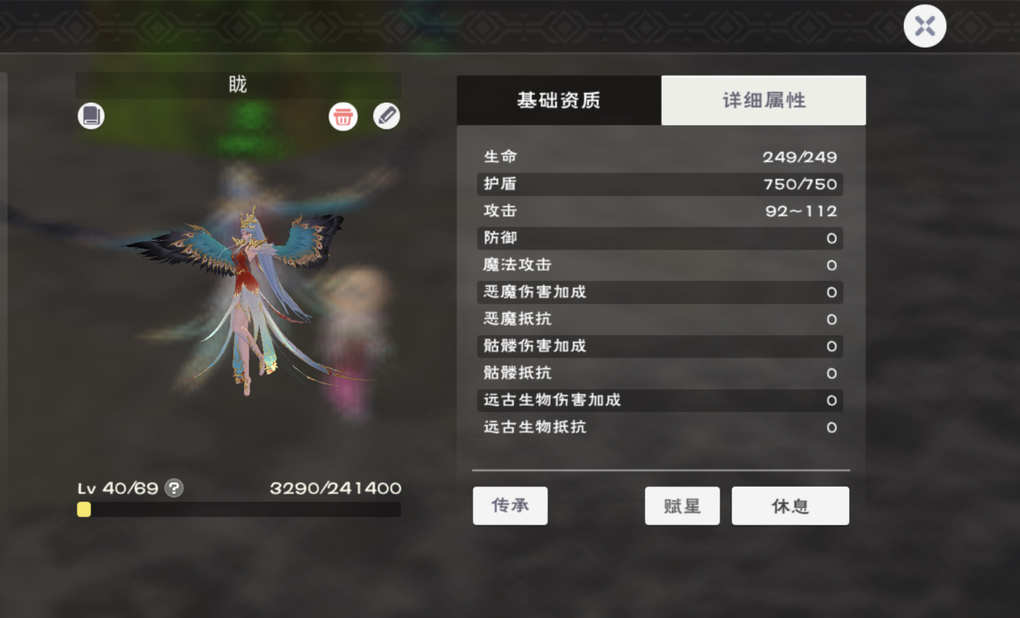The height and width of the screenshot is (618, 1020).
Task: Select the 恶魔伤害加成 attribute row
Action: point(660,292)
